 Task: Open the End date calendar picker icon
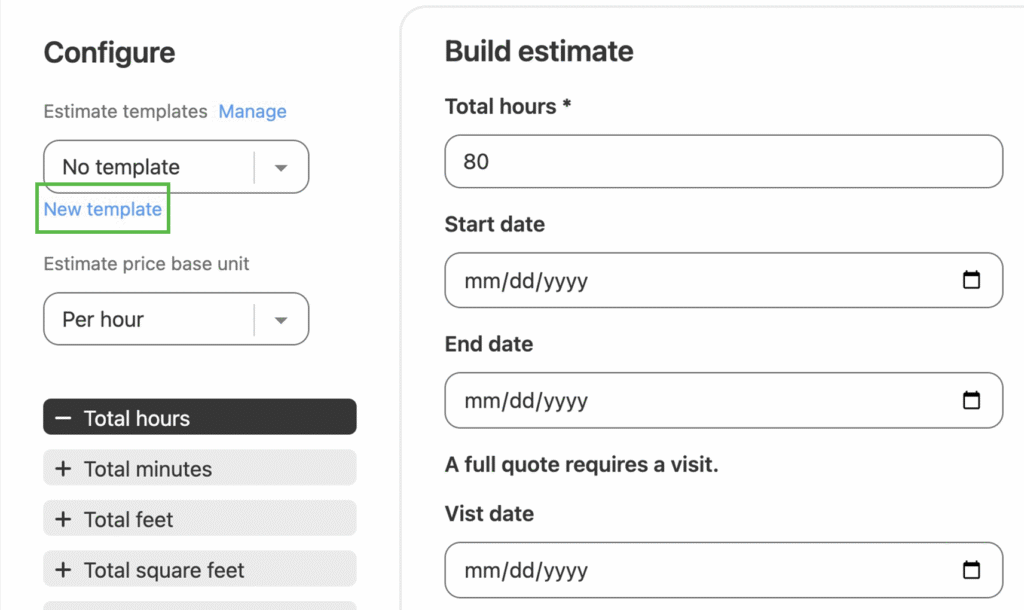point(970,400)
